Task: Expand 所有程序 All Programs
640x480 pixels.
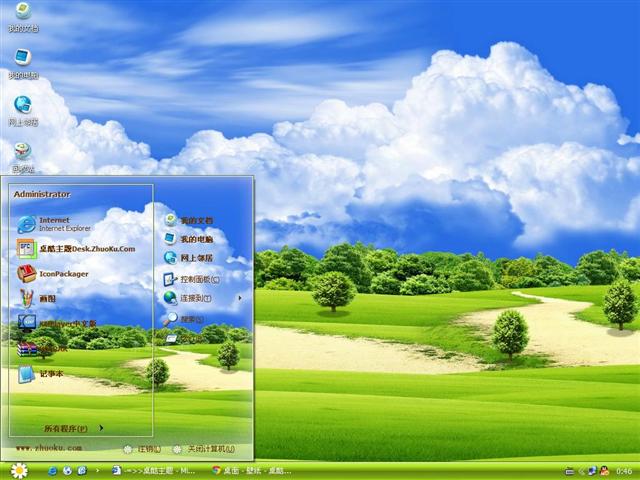Action: point(73,428)
